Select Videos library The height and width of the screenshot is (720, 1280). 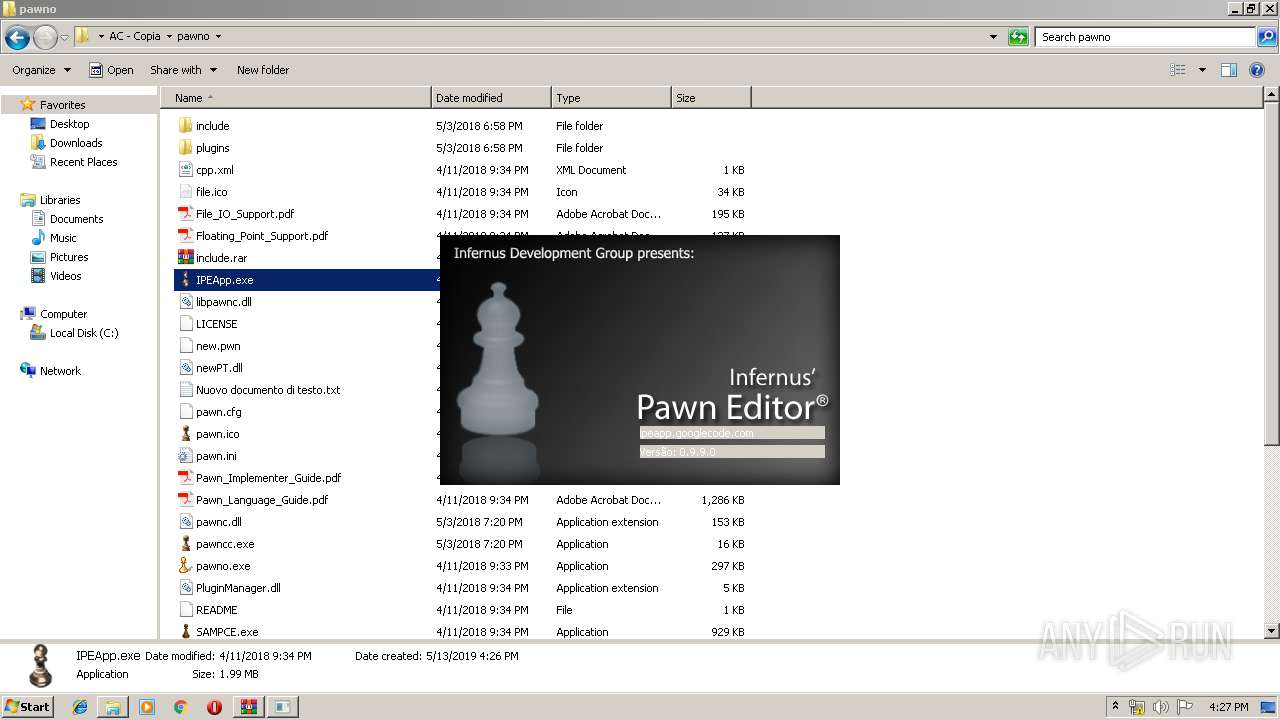(x=65, y=276)
